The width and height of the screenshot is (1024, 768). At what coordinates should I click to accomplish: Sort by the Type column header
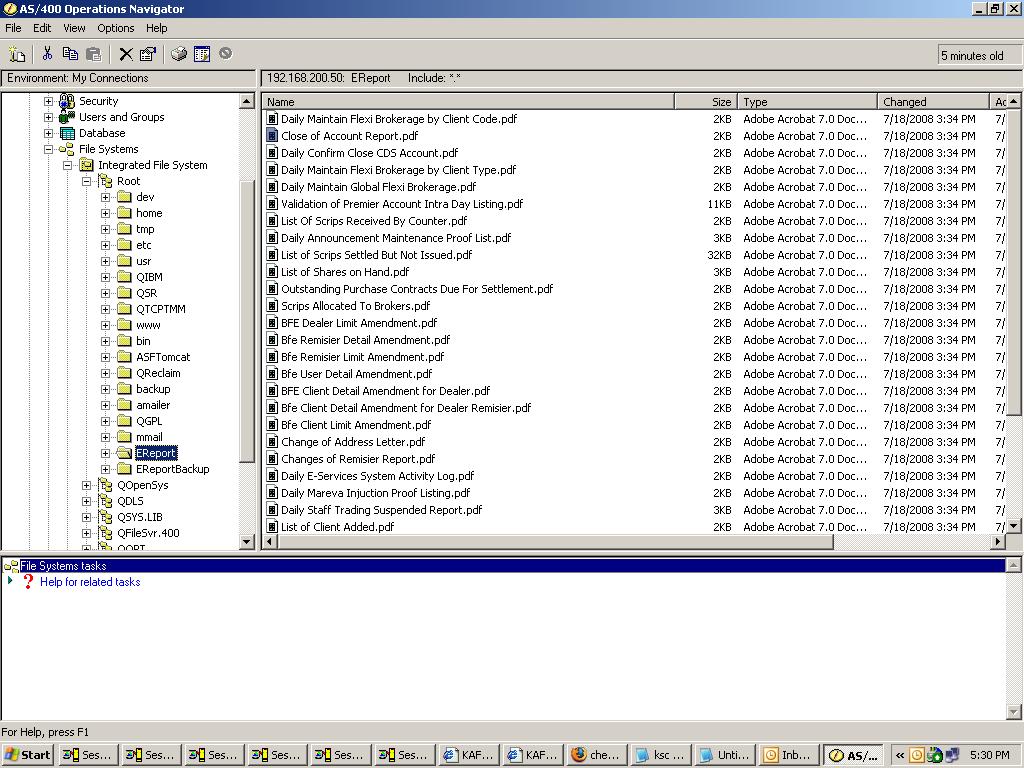point(807,102)
